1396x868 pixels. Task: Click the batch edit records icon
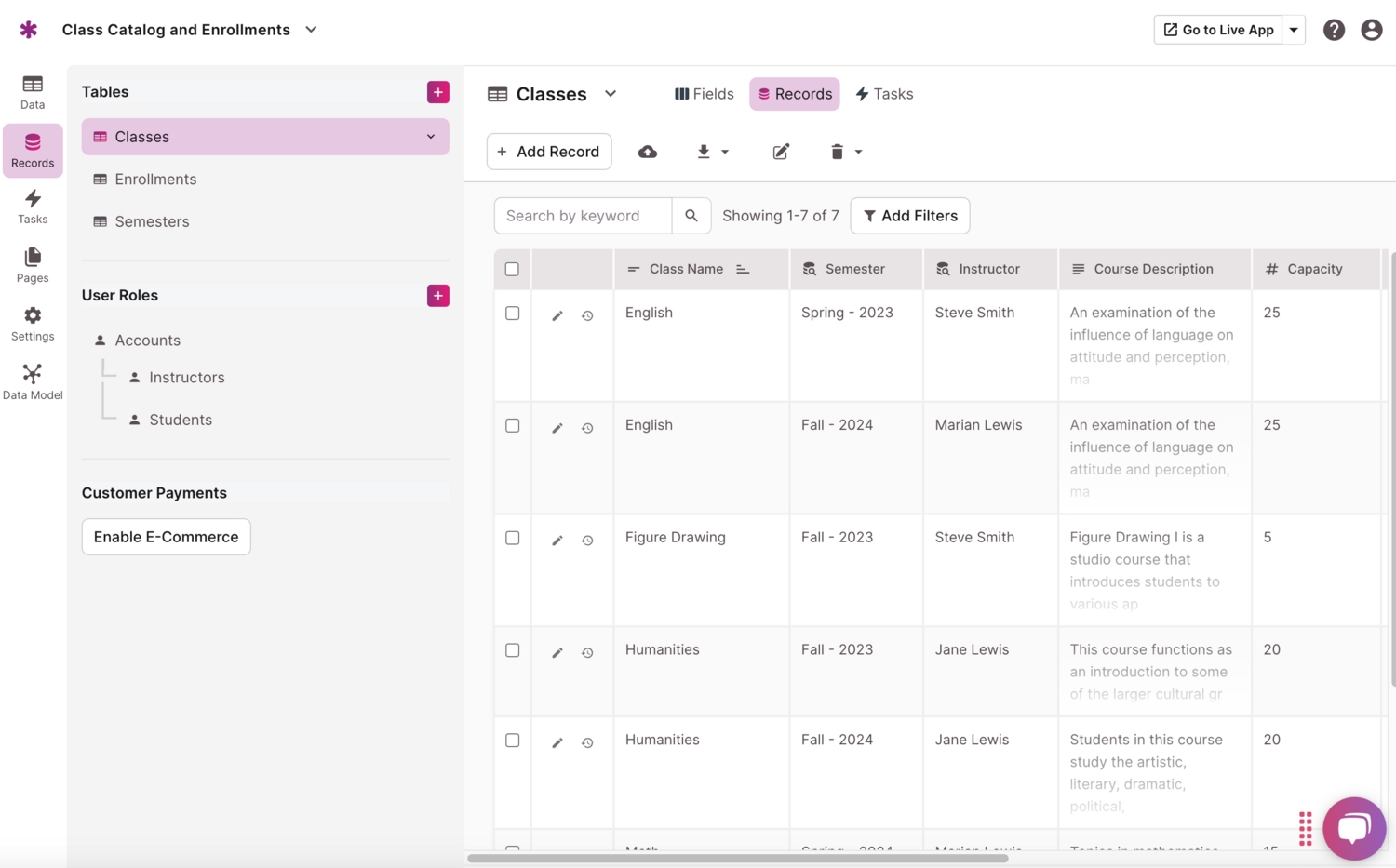pos(781,152)
